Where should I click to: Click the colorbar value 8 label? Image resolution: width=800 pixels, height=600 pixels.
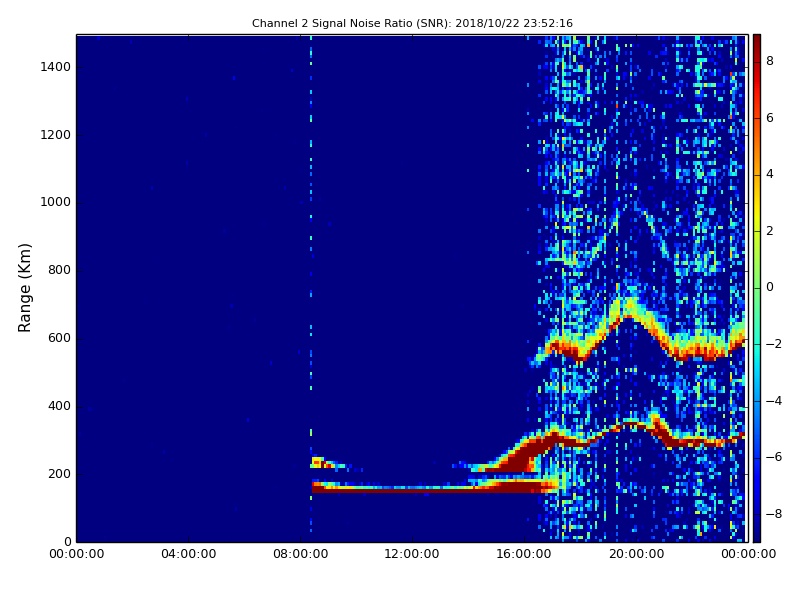click(770, 61)
